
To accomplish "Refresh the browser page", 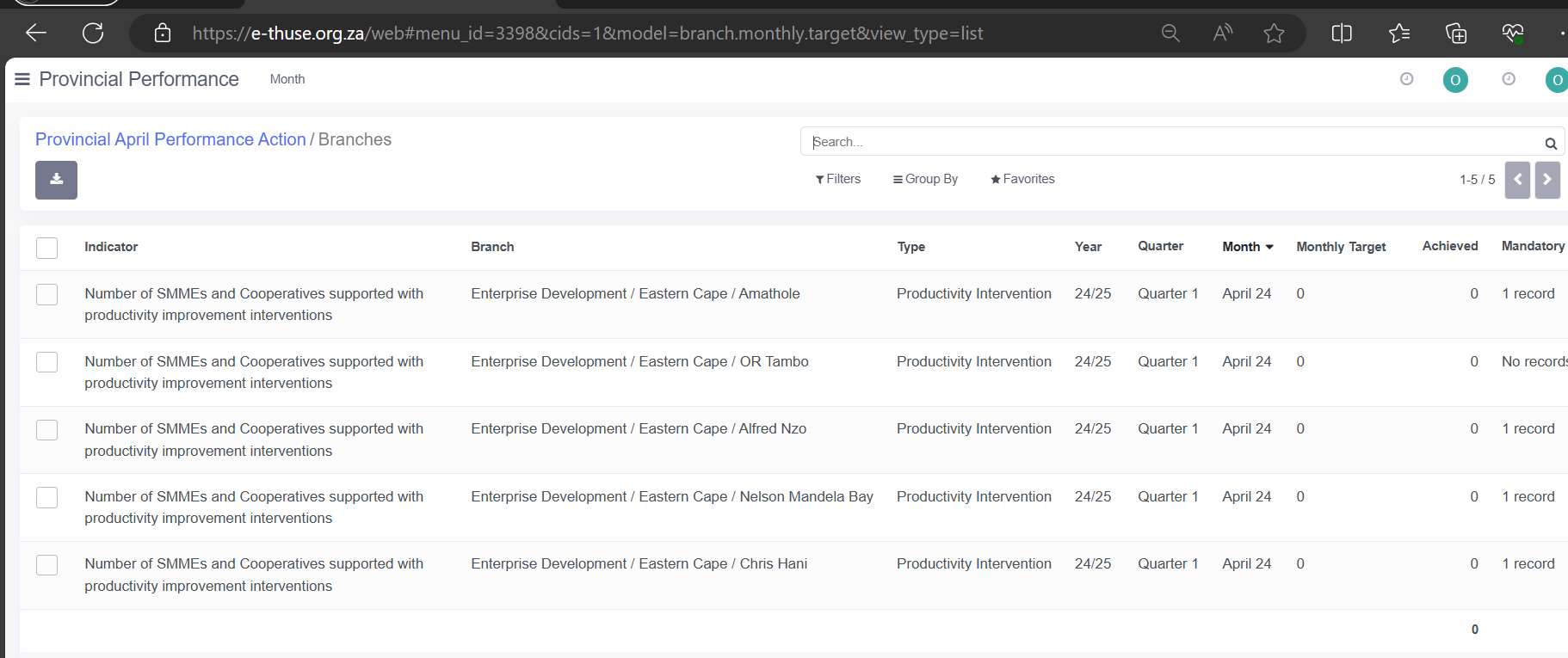I will [x=93, y=34].
